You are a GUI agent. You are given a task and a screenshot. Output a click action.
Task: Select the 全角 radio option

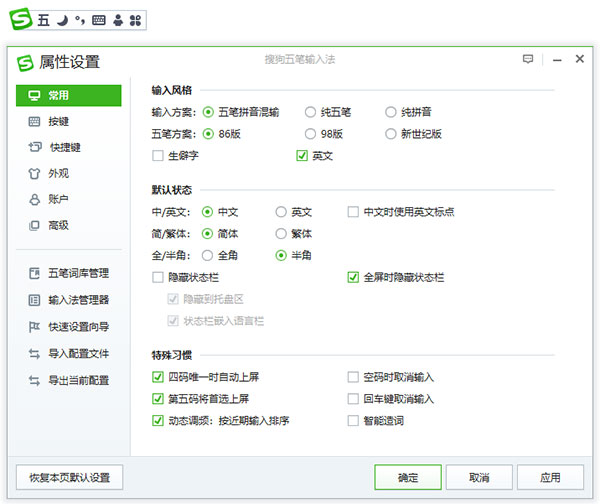click(x=207, y=256)
